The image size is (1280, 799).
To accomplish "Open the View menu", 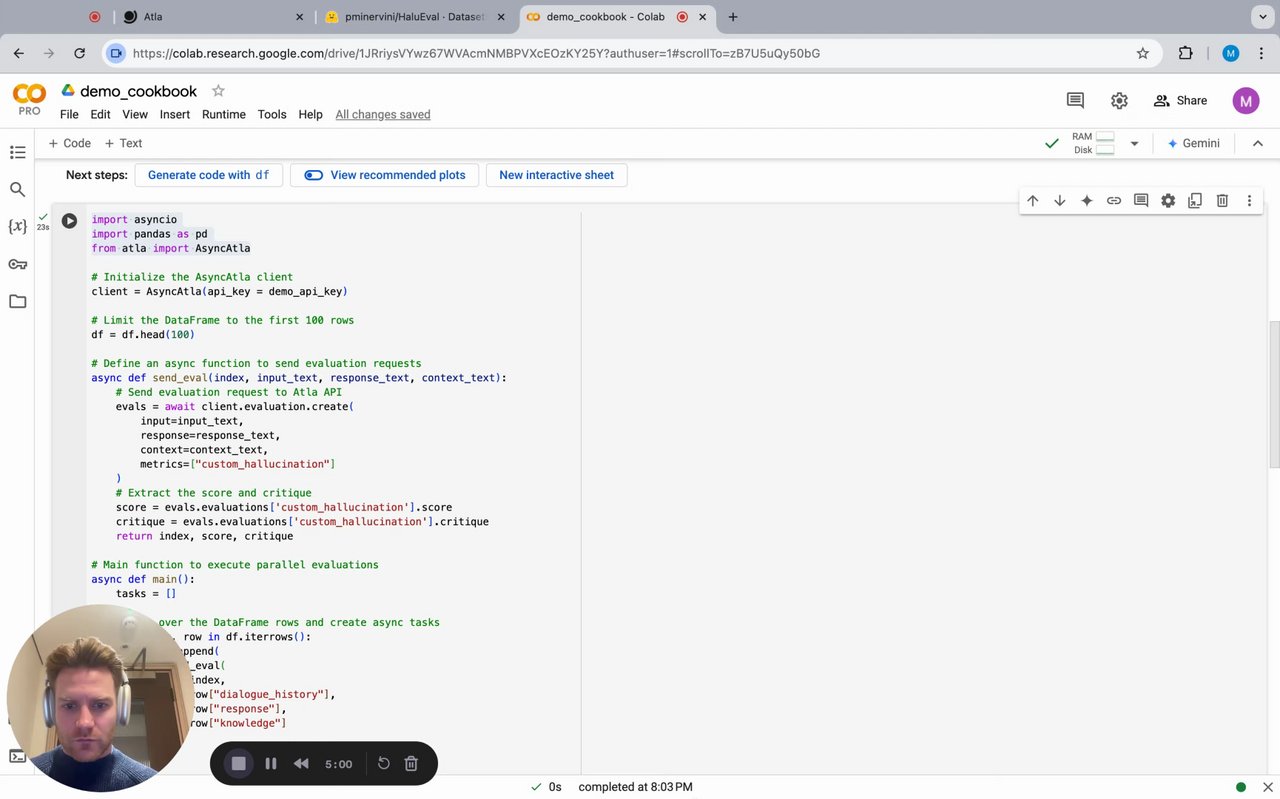I will [x=135, y=115].
